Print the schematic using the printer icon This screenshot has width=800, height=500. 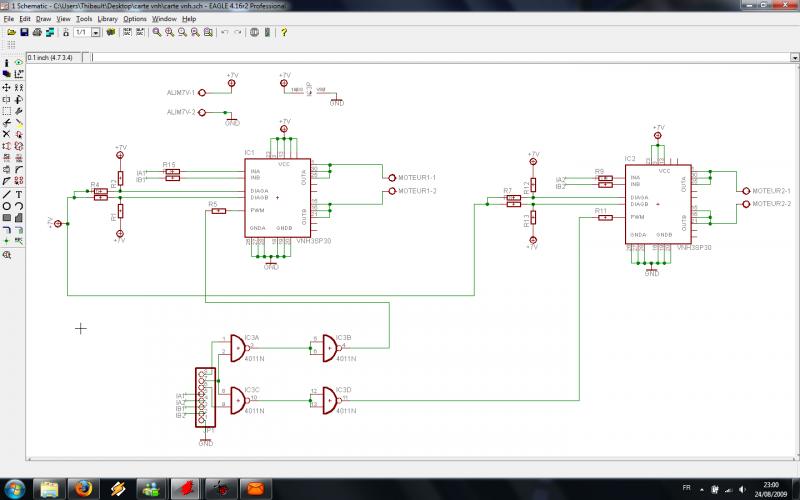click(x=37, y=32)
